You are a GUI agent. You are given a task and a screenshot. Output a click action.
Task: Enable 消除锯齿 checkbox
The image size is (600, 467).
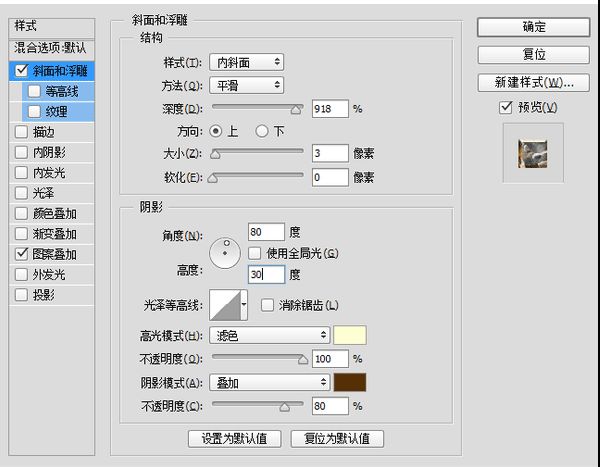[267, 305]
